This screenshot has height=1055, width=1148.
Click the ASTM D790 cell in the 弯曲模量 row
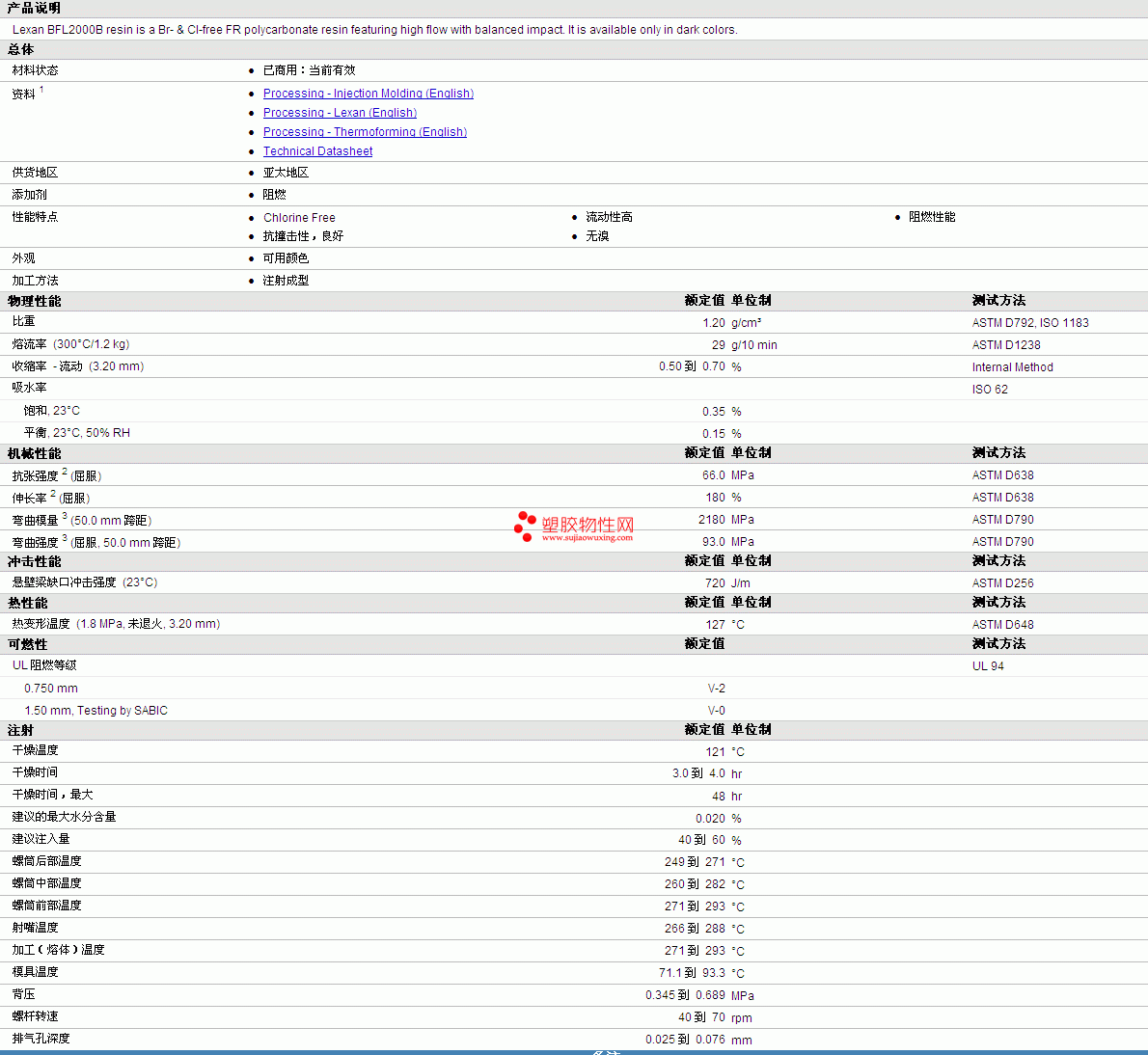(x=1003, y=520)
